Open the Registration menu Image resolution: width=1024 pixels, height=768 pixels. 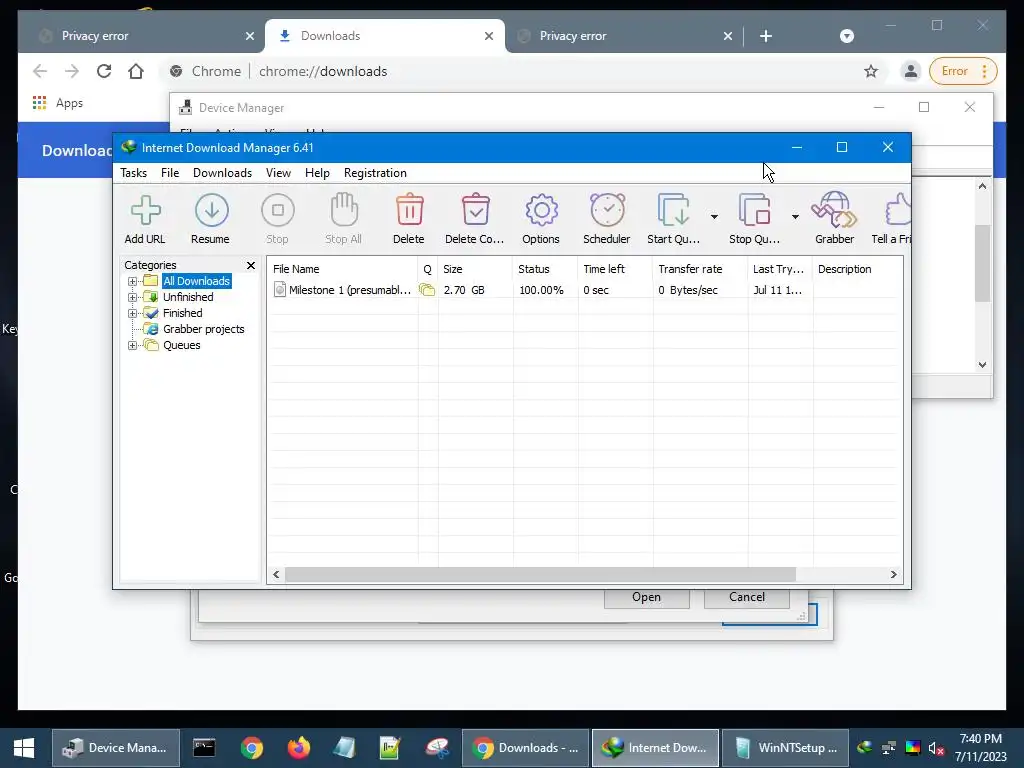(376, 173)
